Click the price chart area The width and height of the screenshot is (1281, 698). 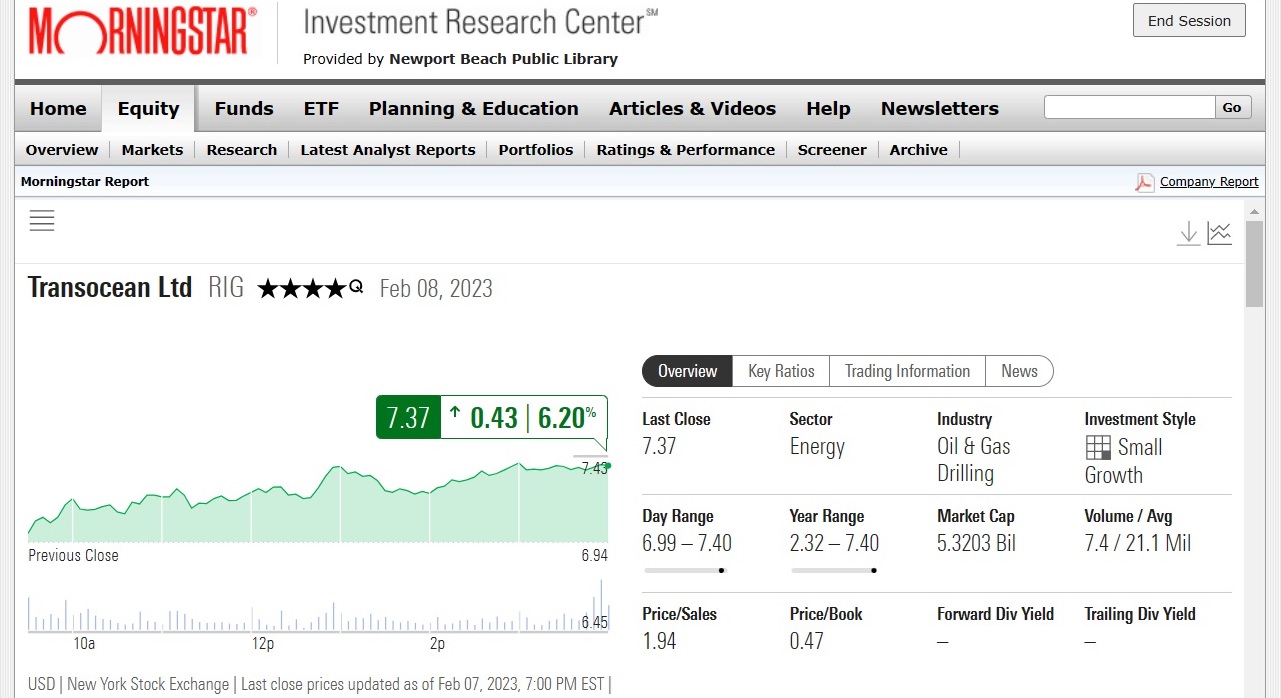click(318, 503)
